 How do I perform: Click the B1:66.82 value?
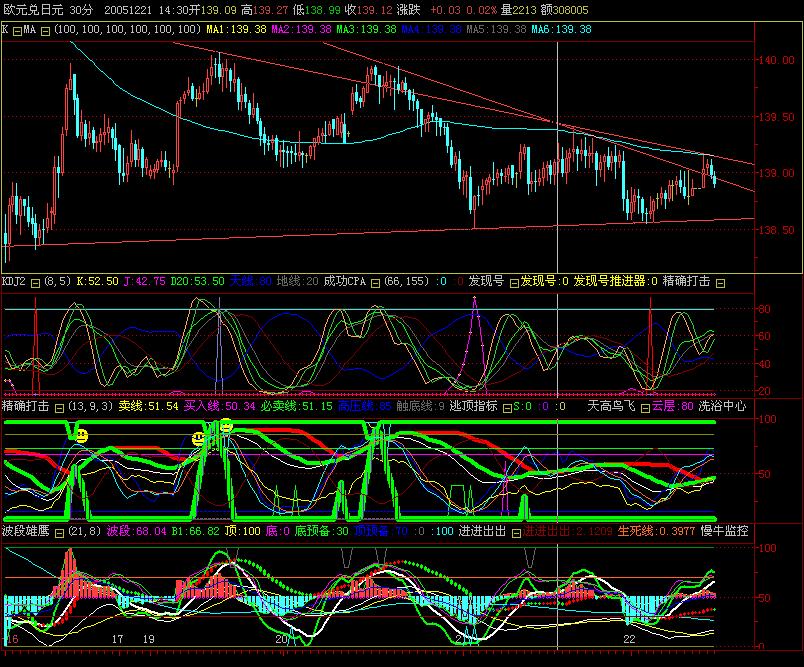(195, 531)
